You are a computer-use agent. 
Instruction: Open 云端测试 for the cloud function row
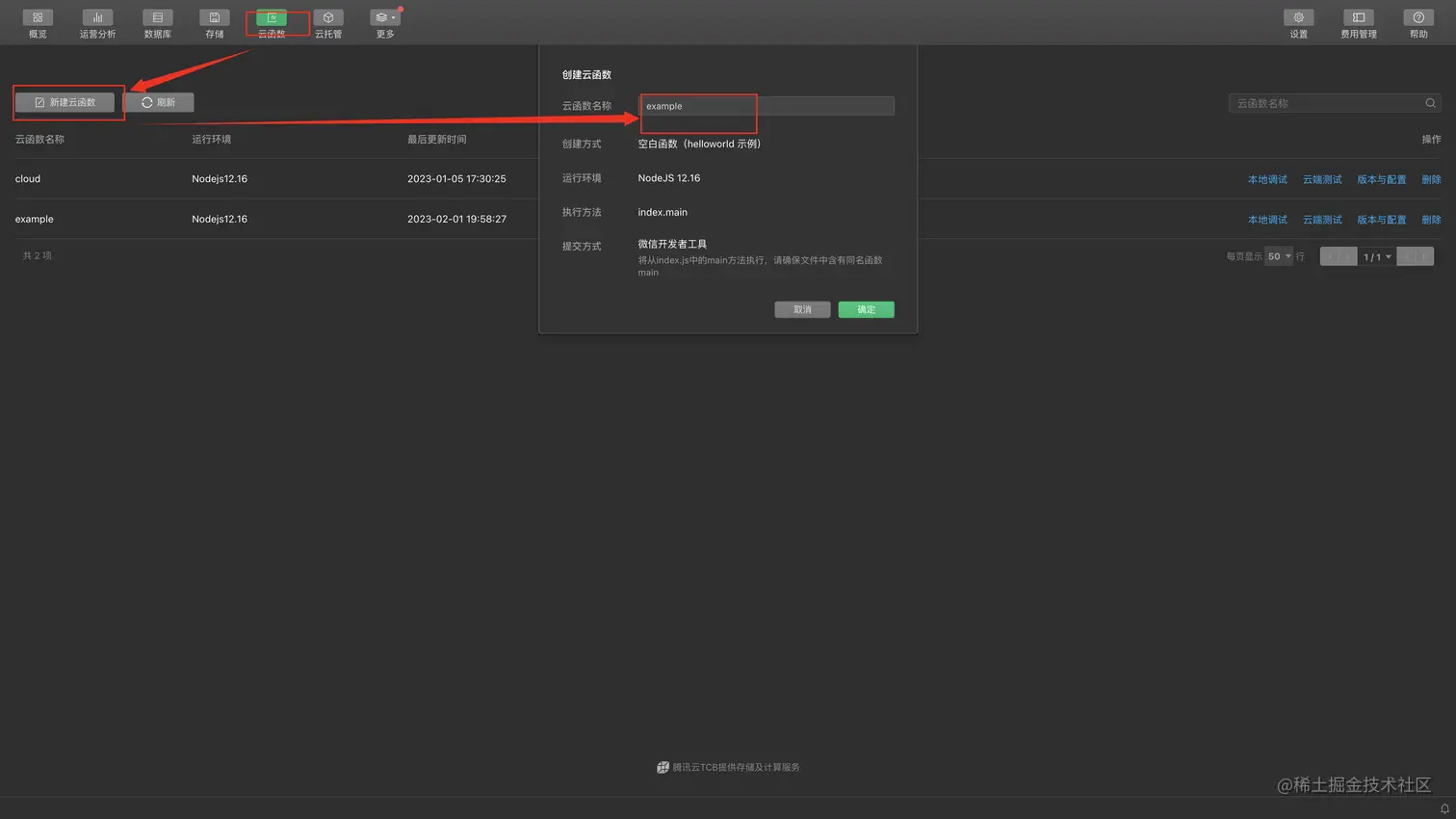1322,179
